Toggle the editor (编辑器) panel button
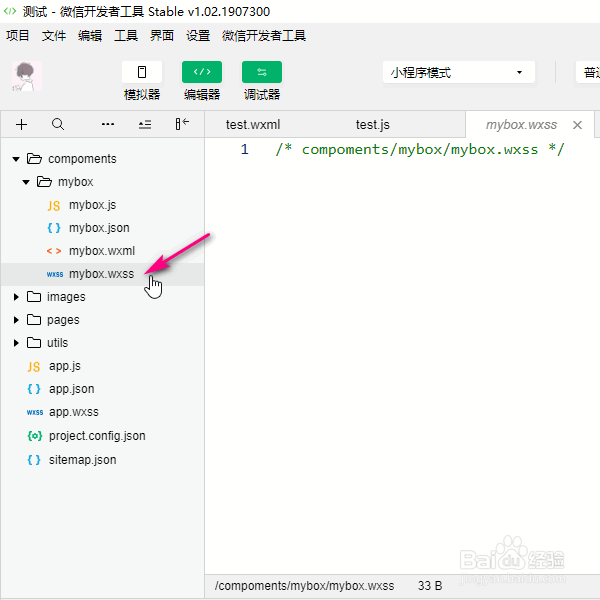This screenshot has width=600, height=600. tap(202, 72)
